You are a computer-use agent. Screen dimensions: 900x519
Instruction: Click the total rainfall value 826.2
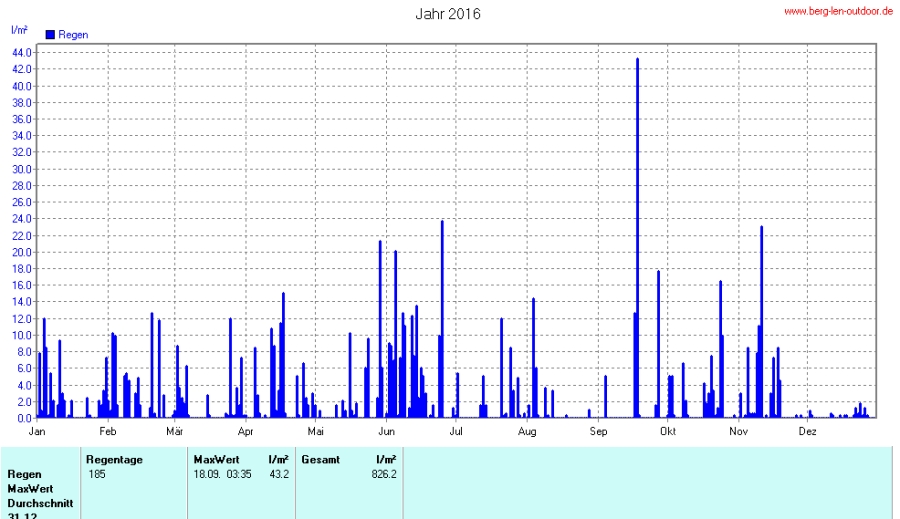384,474
